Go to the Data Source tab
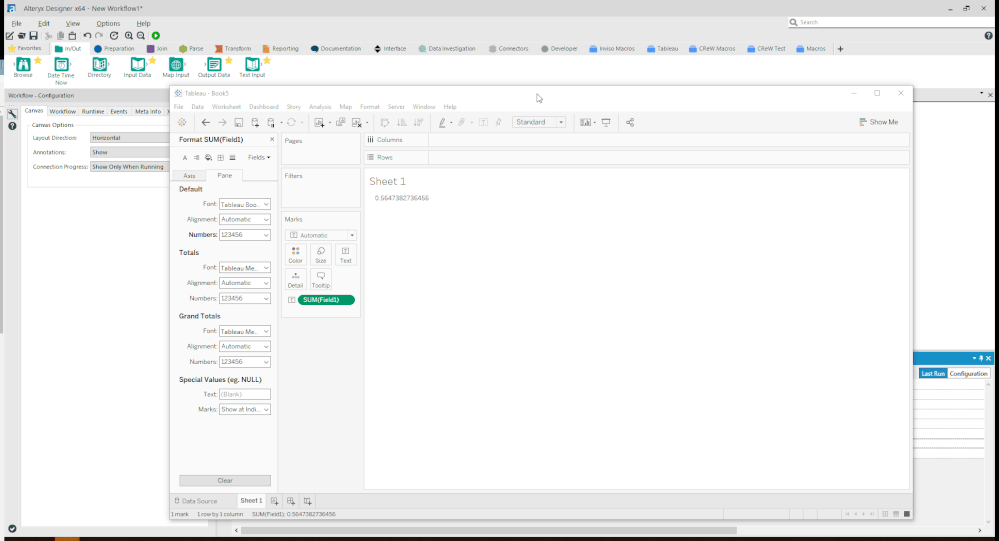This screenshot has height=541, width=999. click(x=196, y=501)
